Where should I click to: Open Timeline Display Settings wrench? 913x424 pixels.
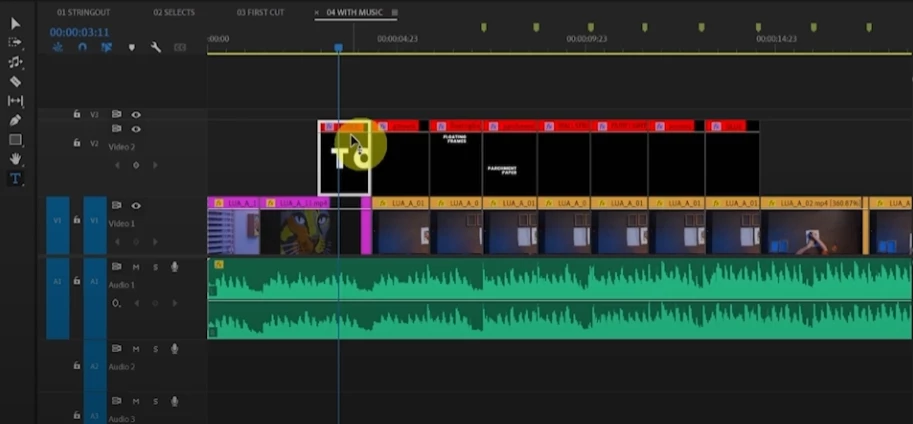155,47
